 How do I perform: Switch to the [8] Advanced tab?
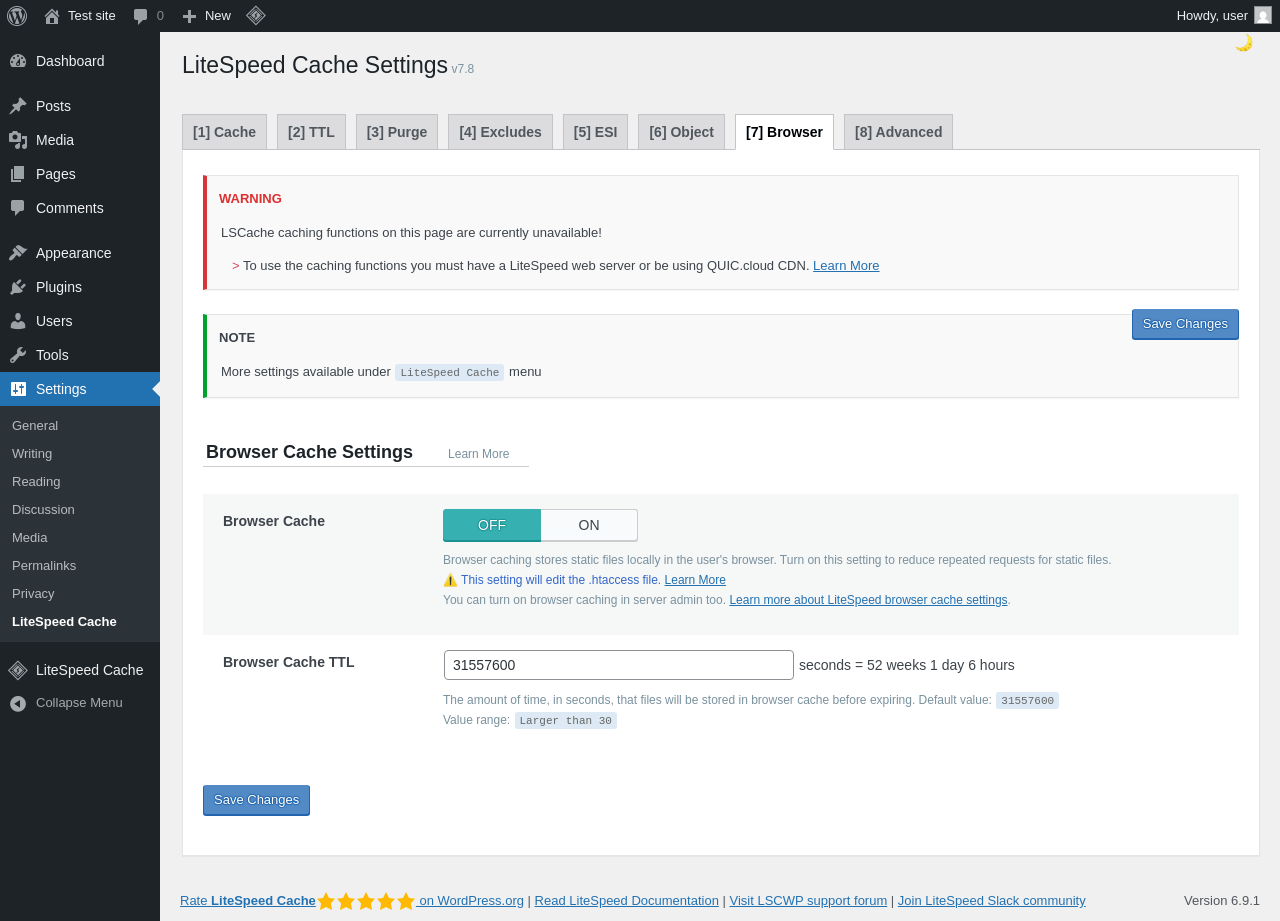898,132
